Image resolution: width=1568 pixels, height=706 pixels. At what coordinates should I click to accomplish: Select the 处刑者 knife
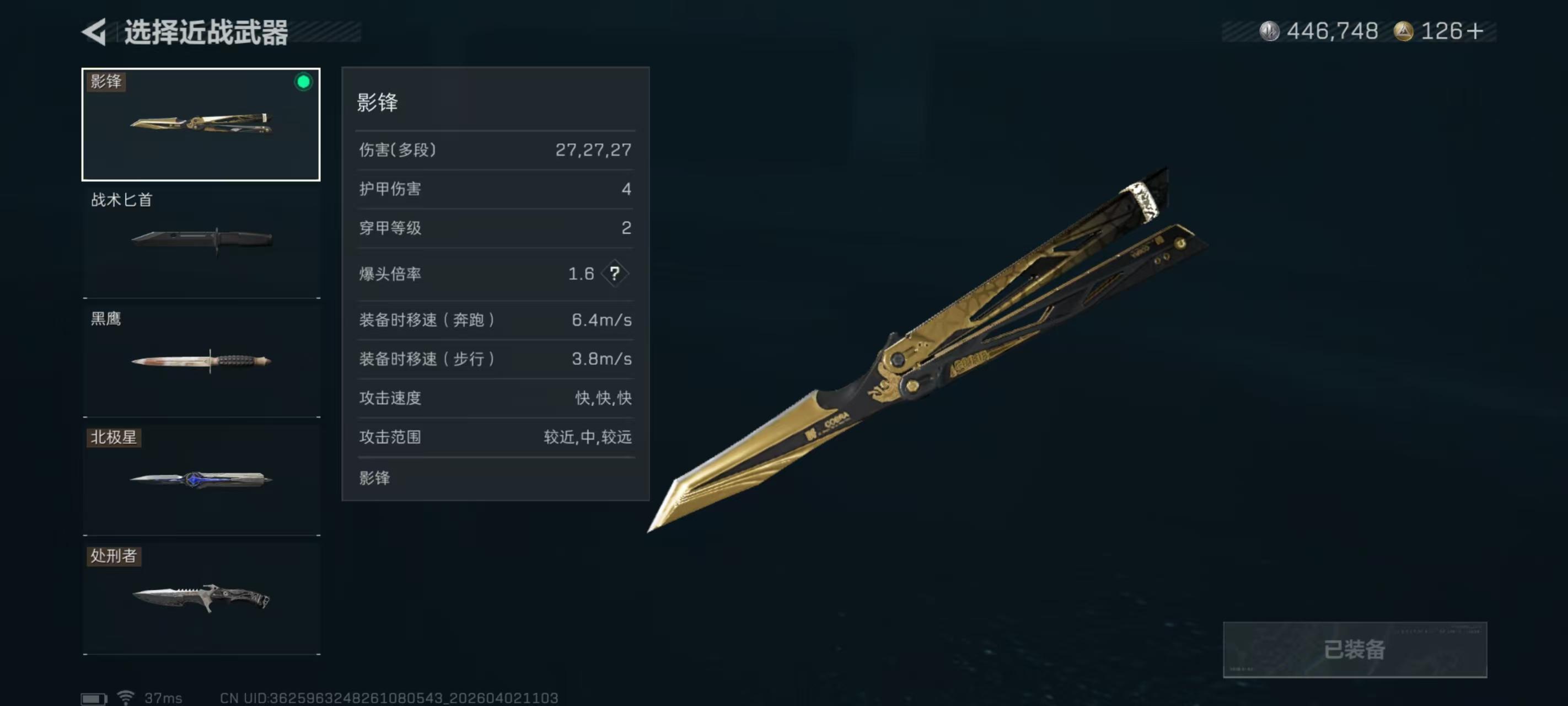201,598
